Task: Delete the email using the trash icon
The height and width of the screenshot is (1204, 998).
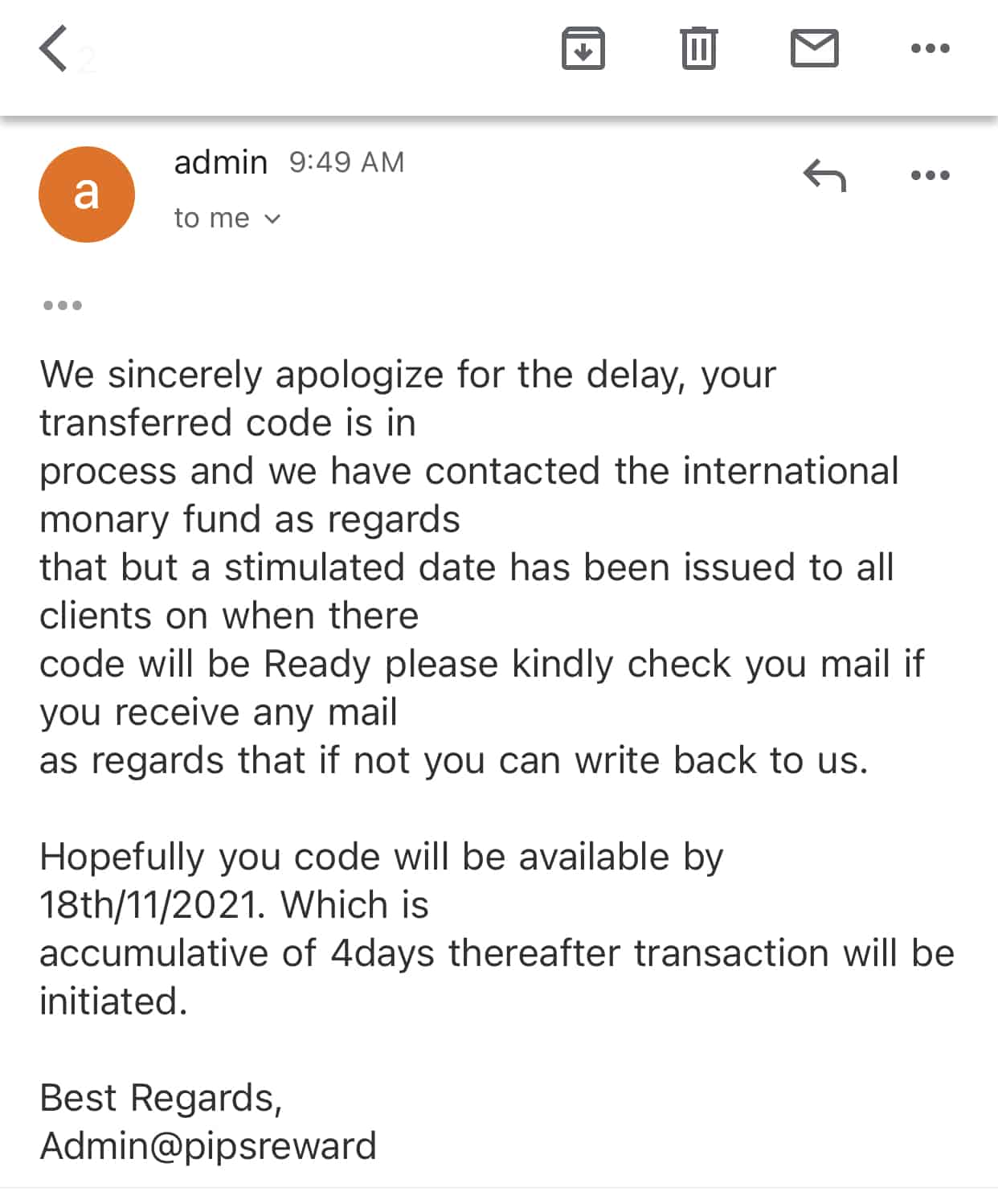Action: tap(698, 48)
